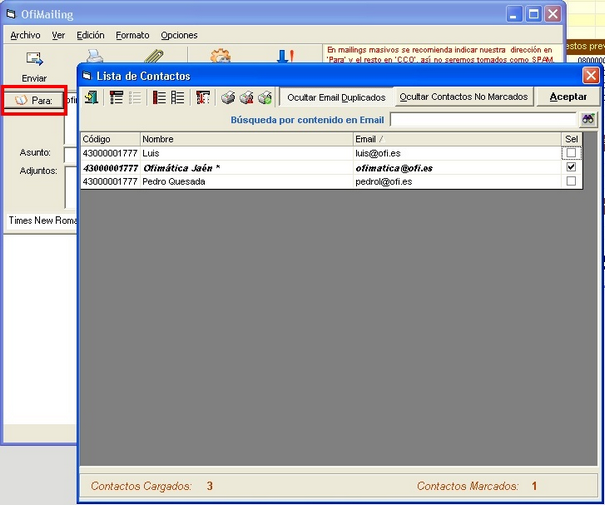Click the exit door icon in Lista de Contactos

pos(91,97)
